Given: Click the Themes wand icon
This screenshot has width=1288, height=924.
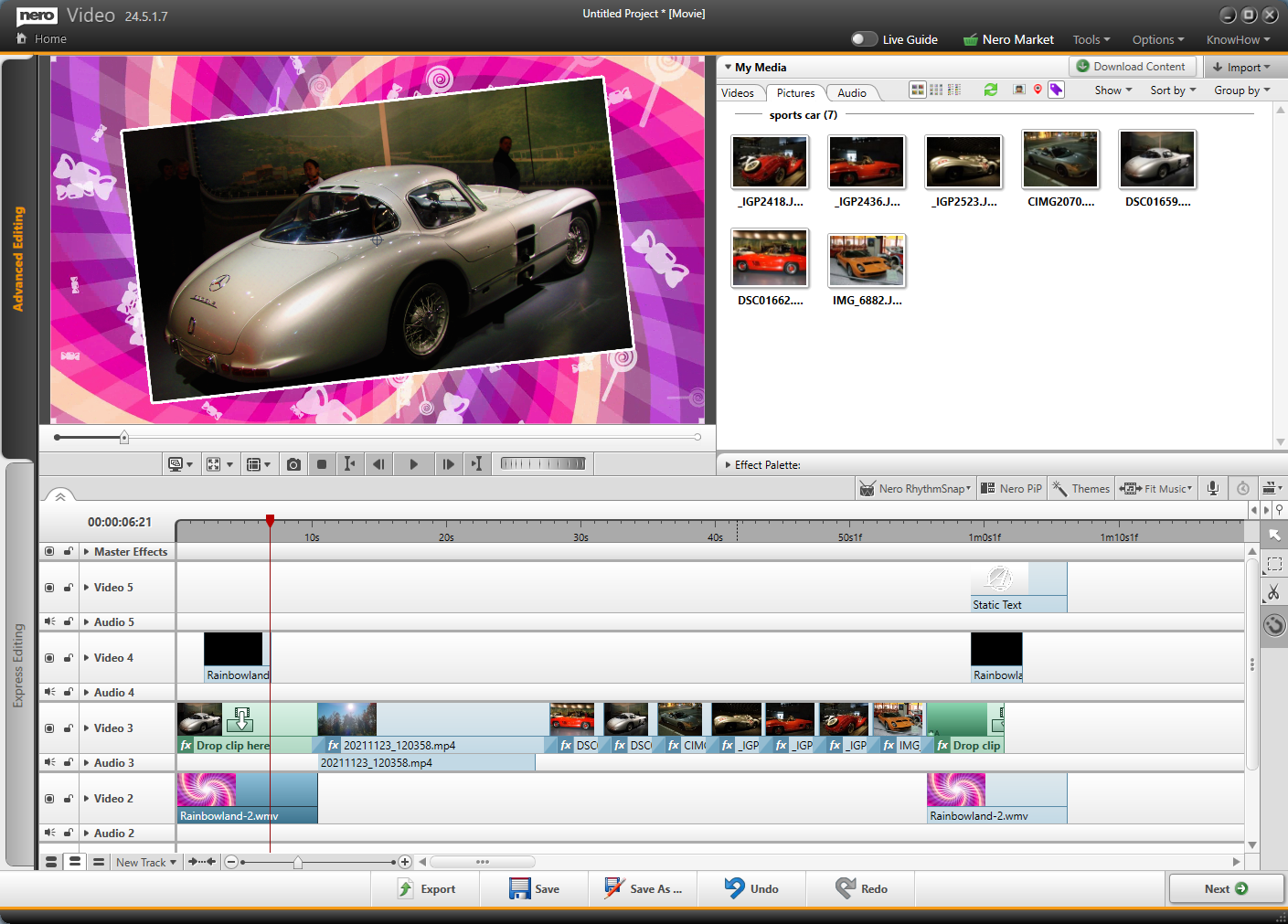Looking at the screenshot, I should [1060, 488].
